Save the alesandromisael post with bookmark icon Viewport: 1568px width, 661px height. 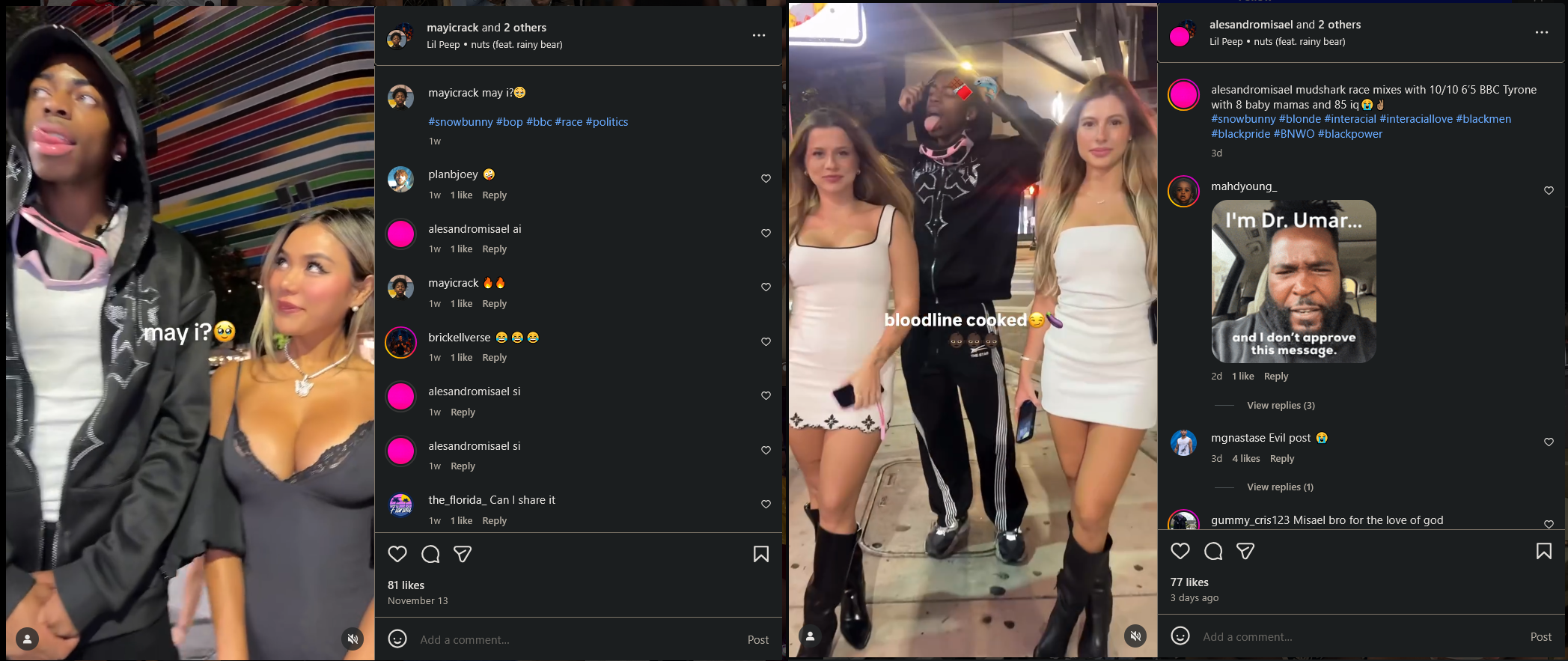point(1544,552)
